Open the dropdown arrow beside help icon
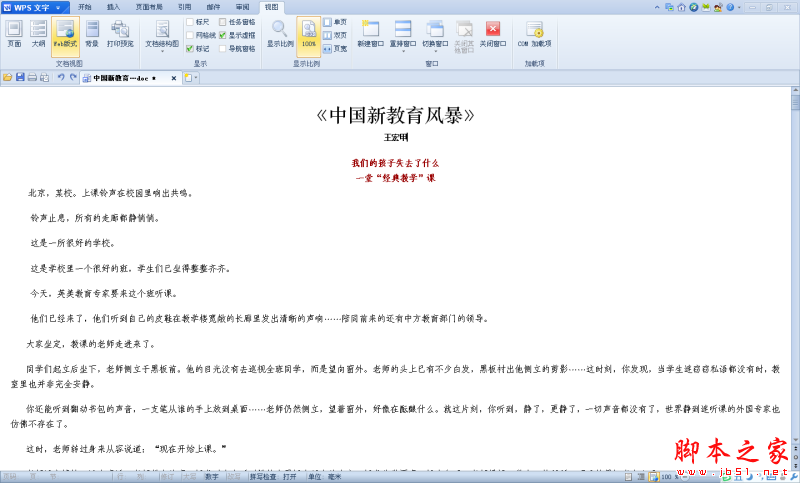The height and width of the screenshot is (483, 800). (x=739, y=8)
